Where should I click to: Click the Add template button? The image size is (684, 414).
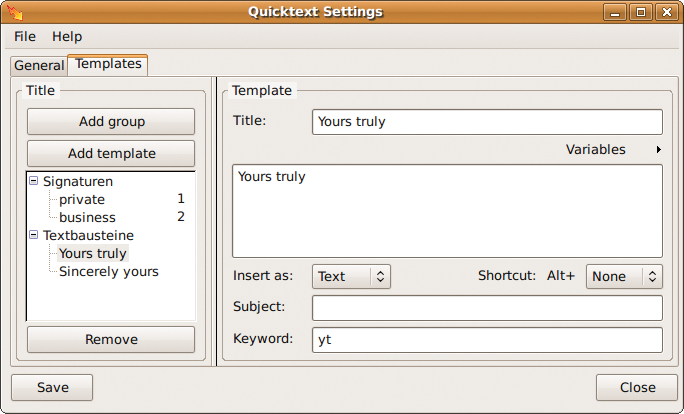point(111,154)
